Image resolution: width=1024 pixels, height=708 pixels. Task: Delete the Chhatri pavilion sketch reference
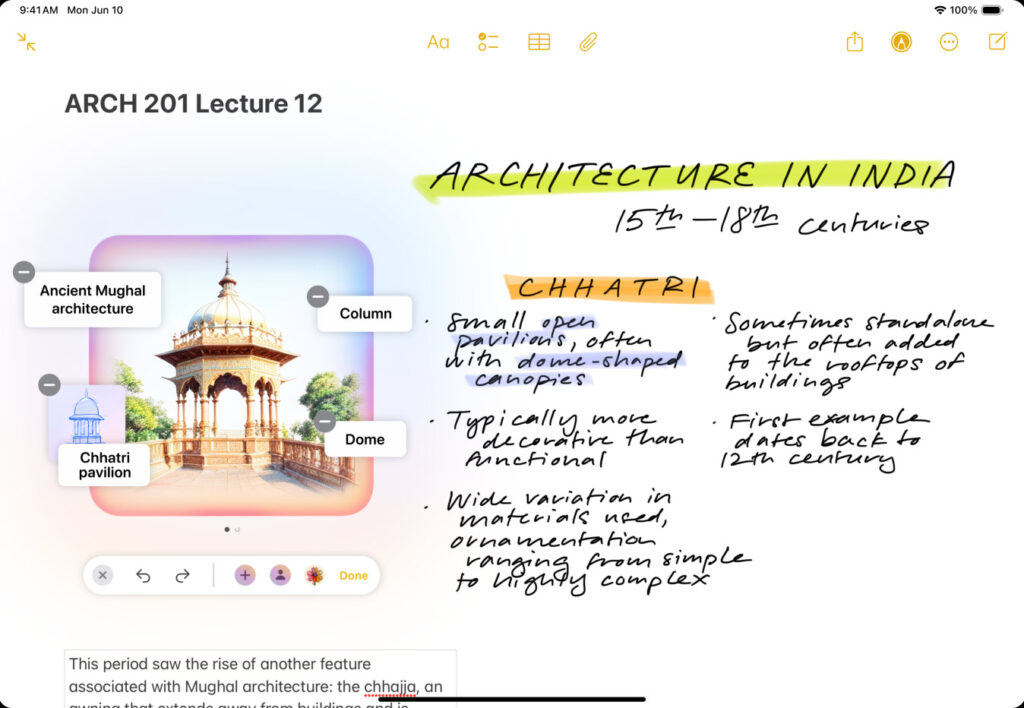tap(49, 385)
